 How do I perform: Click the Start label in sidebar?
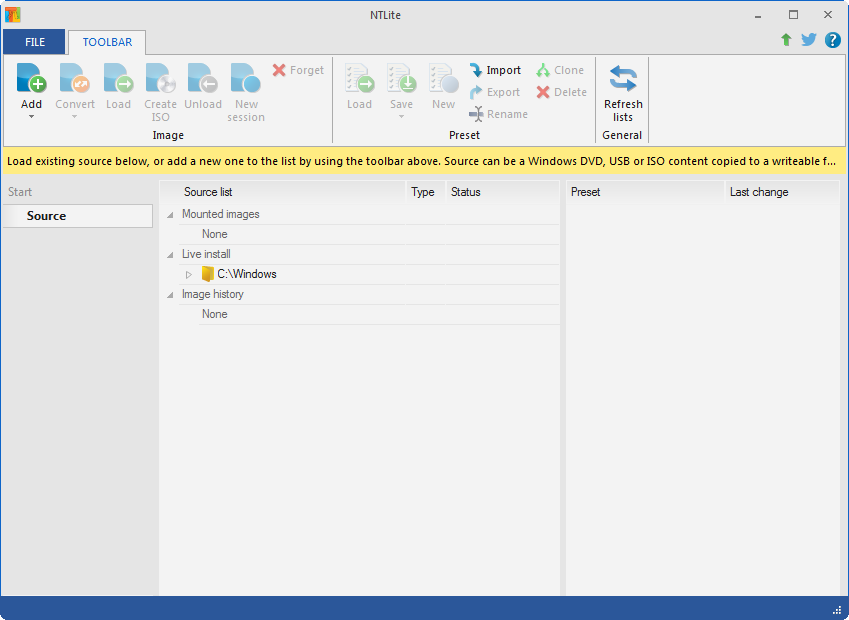coord(20,192)
